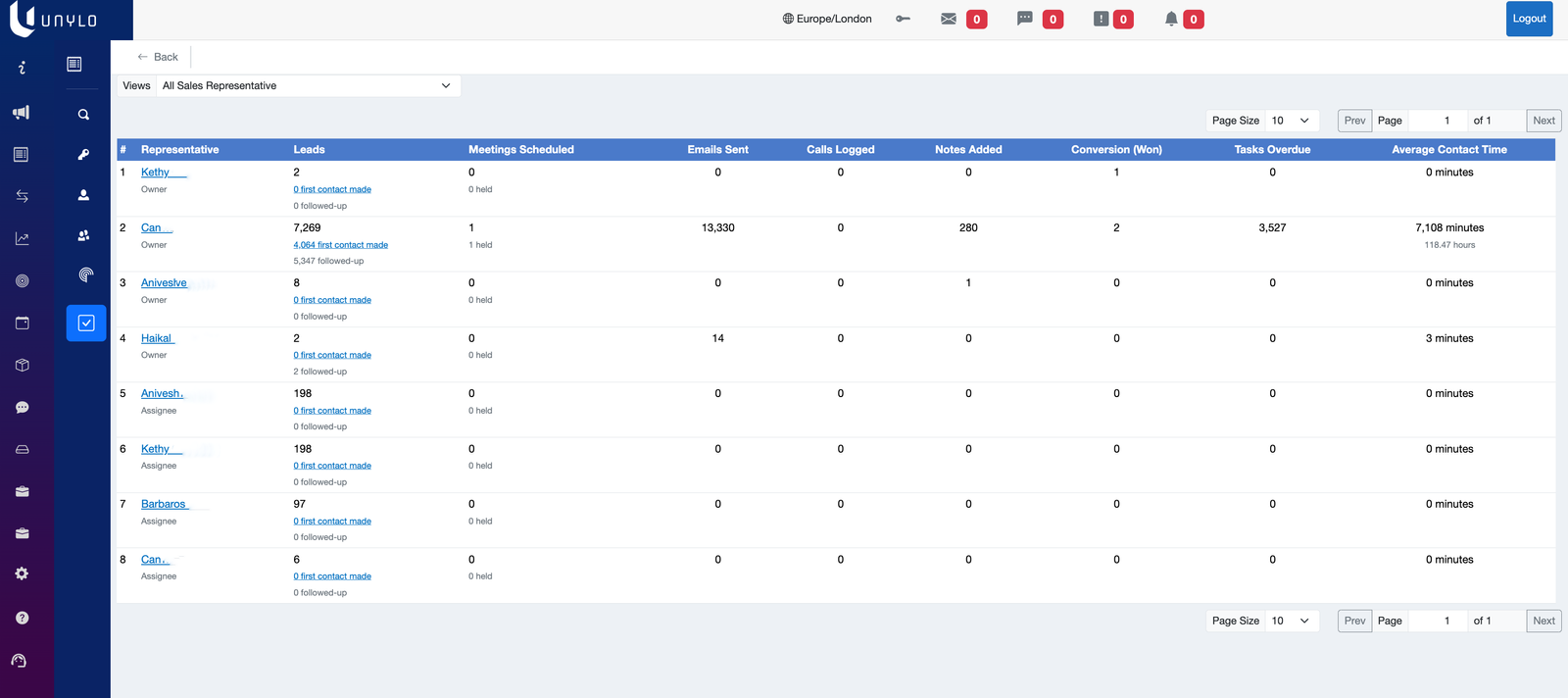The height and width of the screenshot is (698, 1568).
Task: Click the headset support icon
Action: (x=19, y=661)
